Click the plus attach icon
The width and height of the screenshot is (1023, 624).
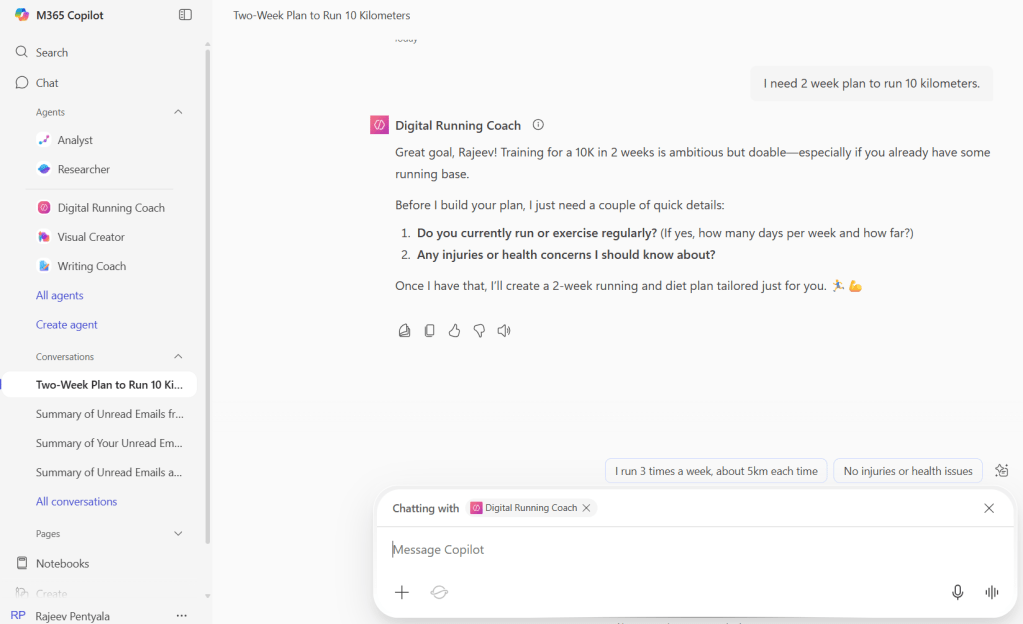[x=402, y=592]
